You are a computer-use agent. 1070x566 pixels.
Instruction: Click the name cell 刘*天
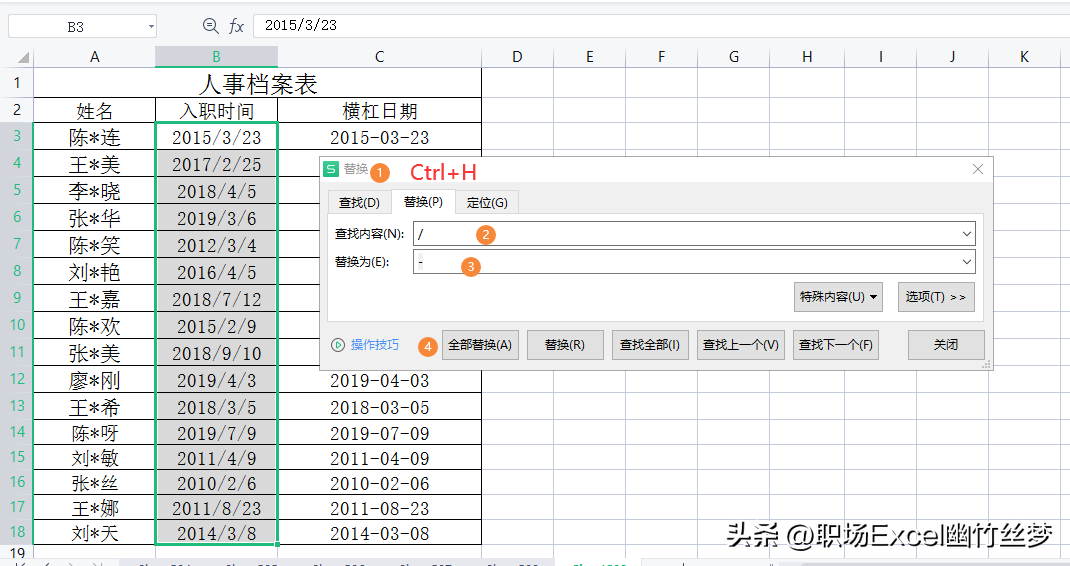94,533
